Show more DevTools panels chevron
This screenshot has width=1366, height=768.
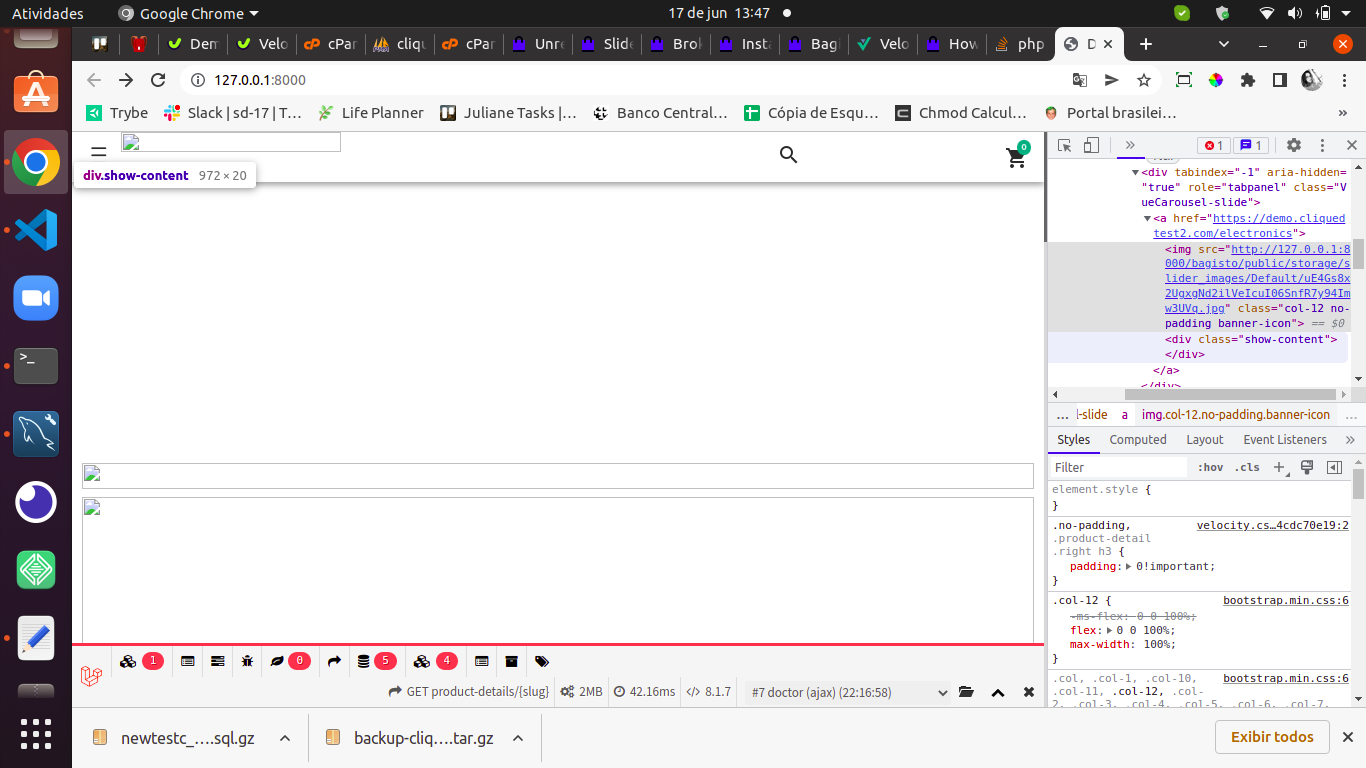click(1130, 145)
